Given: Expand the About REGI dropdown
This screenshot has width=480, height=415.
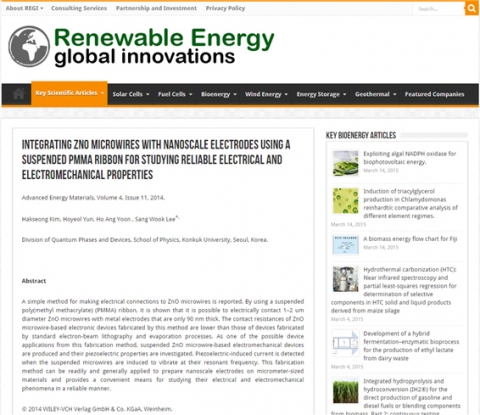Looking at the screenshot, I should (24, 8).
